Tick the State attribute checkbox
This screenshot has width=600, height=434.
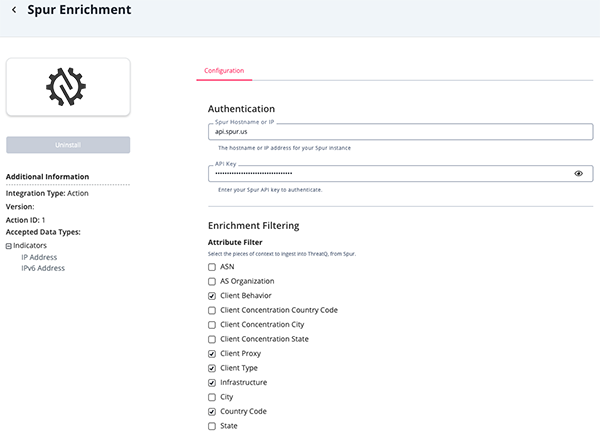[212, 426]
